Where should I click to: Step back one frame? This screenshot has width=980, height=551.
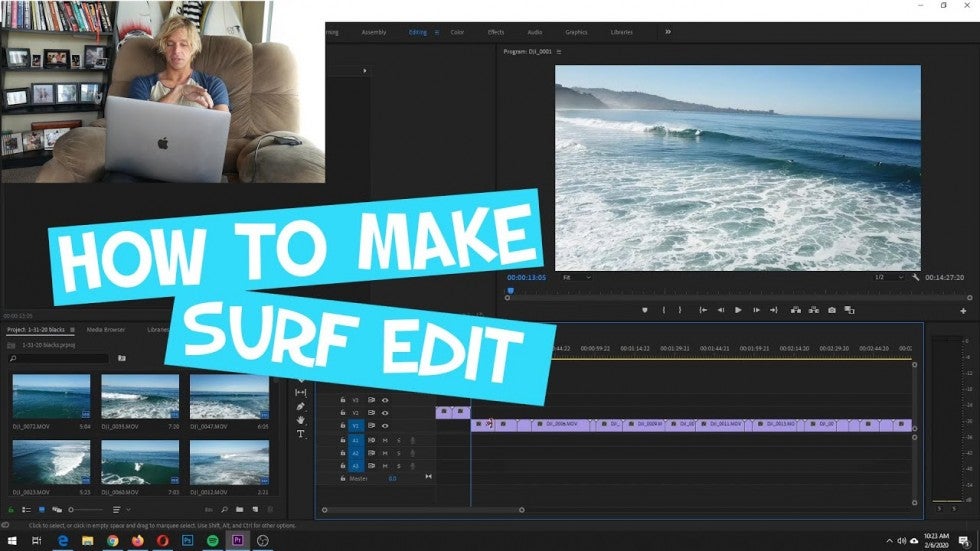pyautogui.click(x=721, y=310)
